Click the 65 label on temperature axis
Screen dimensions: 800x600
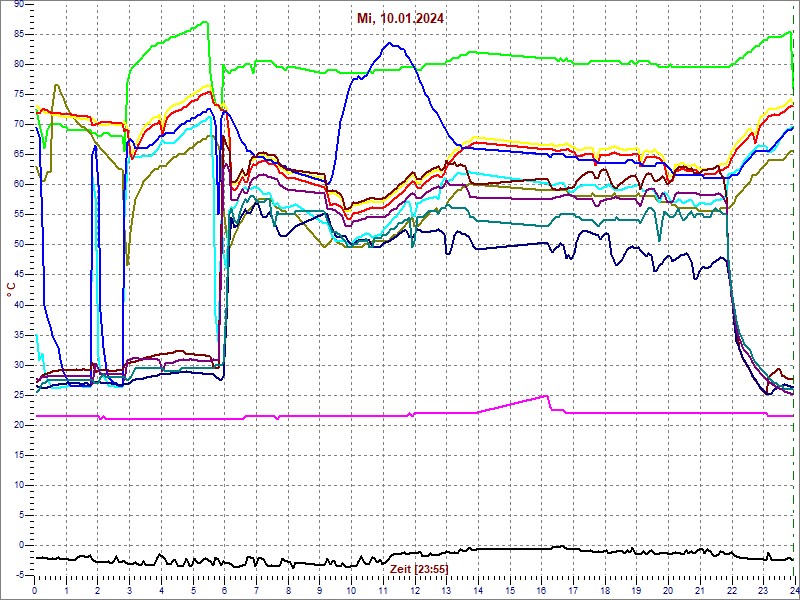click(19, 155)
